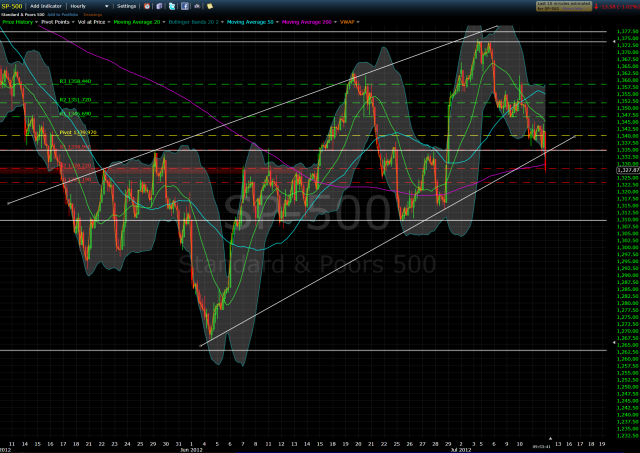Click the purple copy chart icon
The height and width of the screenshot is (453, 640).
159,6
